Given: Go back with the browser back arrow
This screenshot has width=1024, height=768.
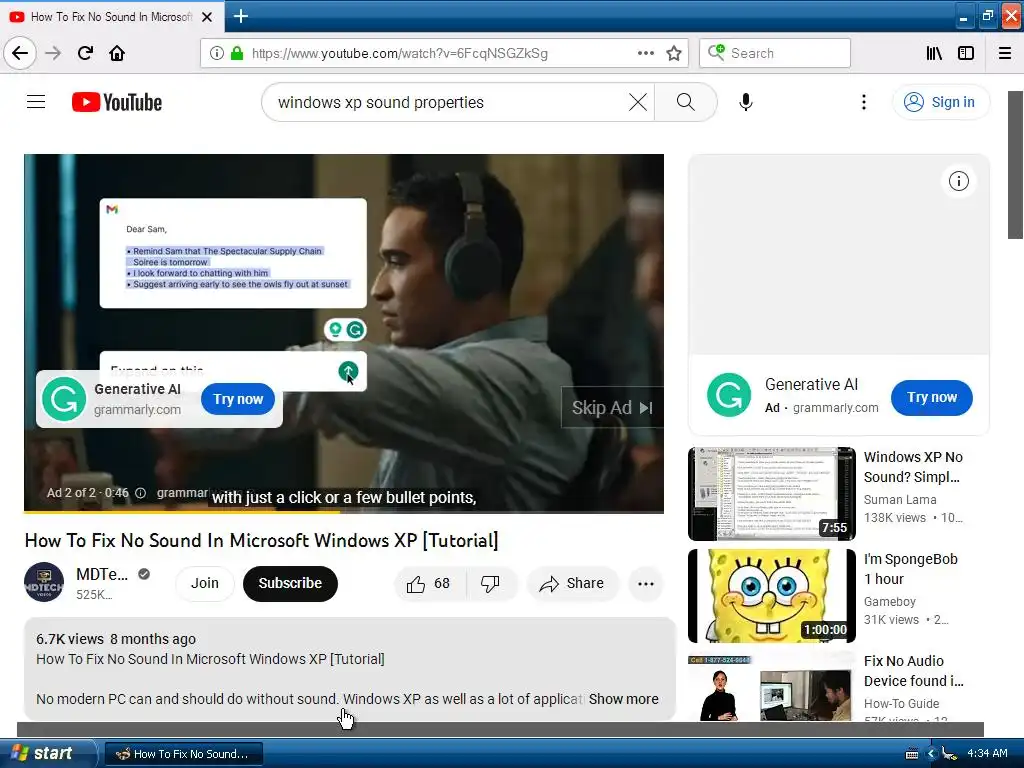Looking at the screenshot, I should 20,53.
